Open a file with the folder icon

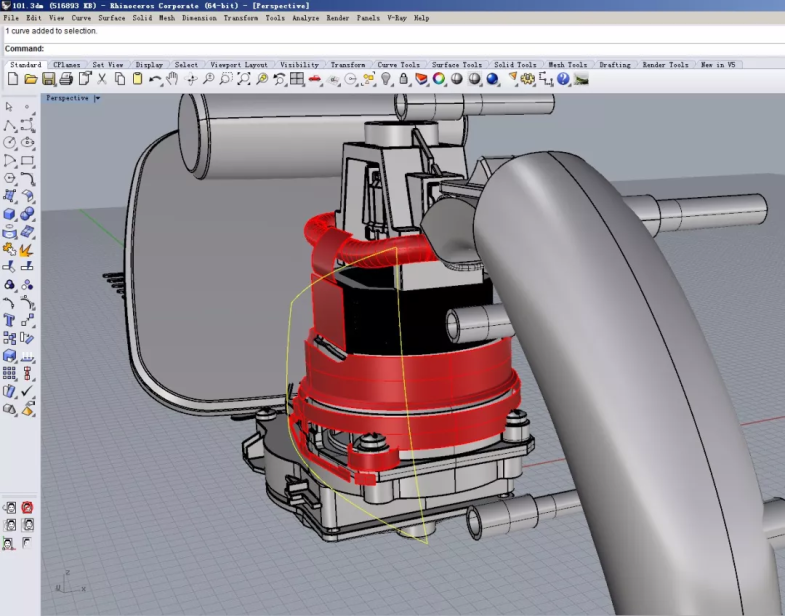tap(31, 79)
